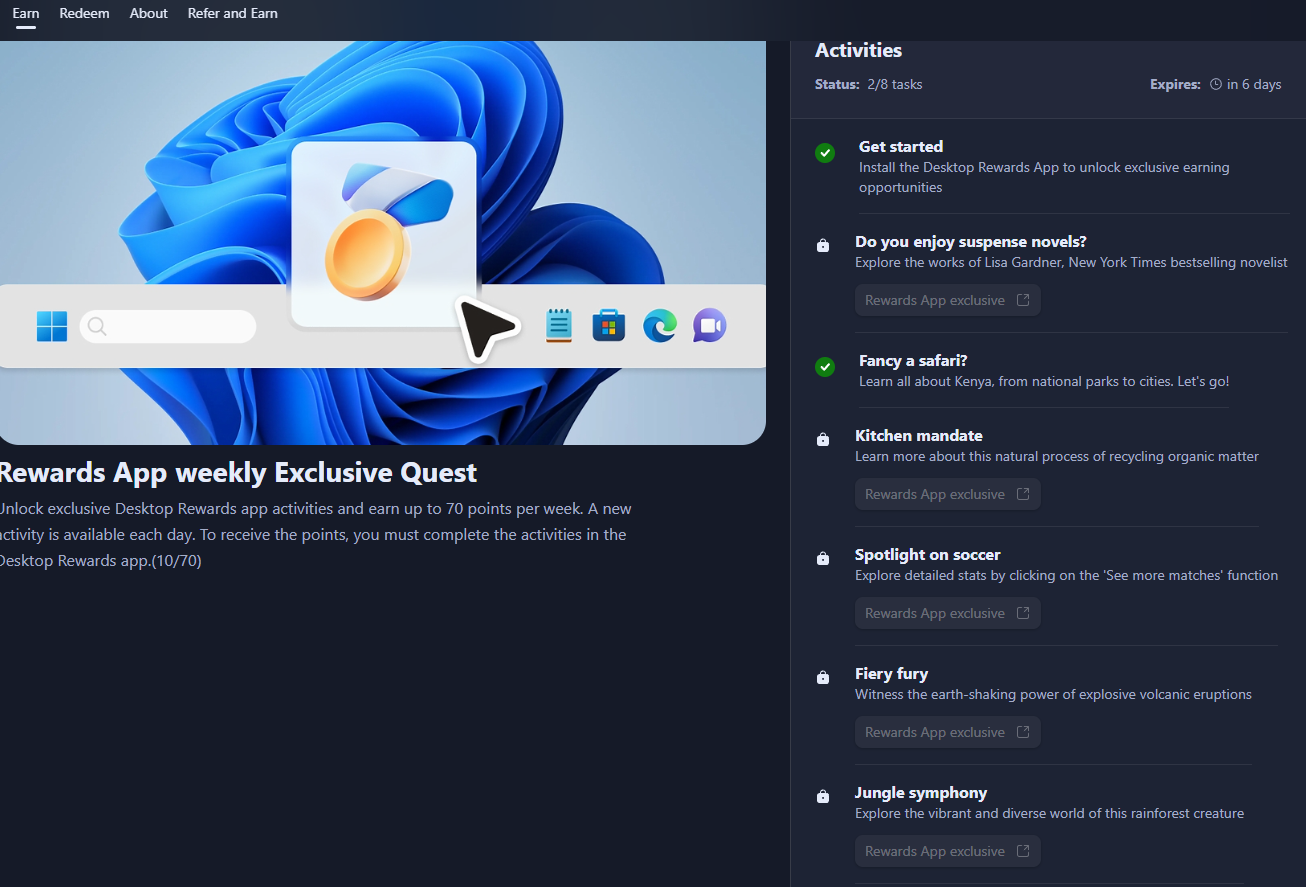Select the 'Get started' activity title
1306x887 pixels.
(x=901, y=146)
